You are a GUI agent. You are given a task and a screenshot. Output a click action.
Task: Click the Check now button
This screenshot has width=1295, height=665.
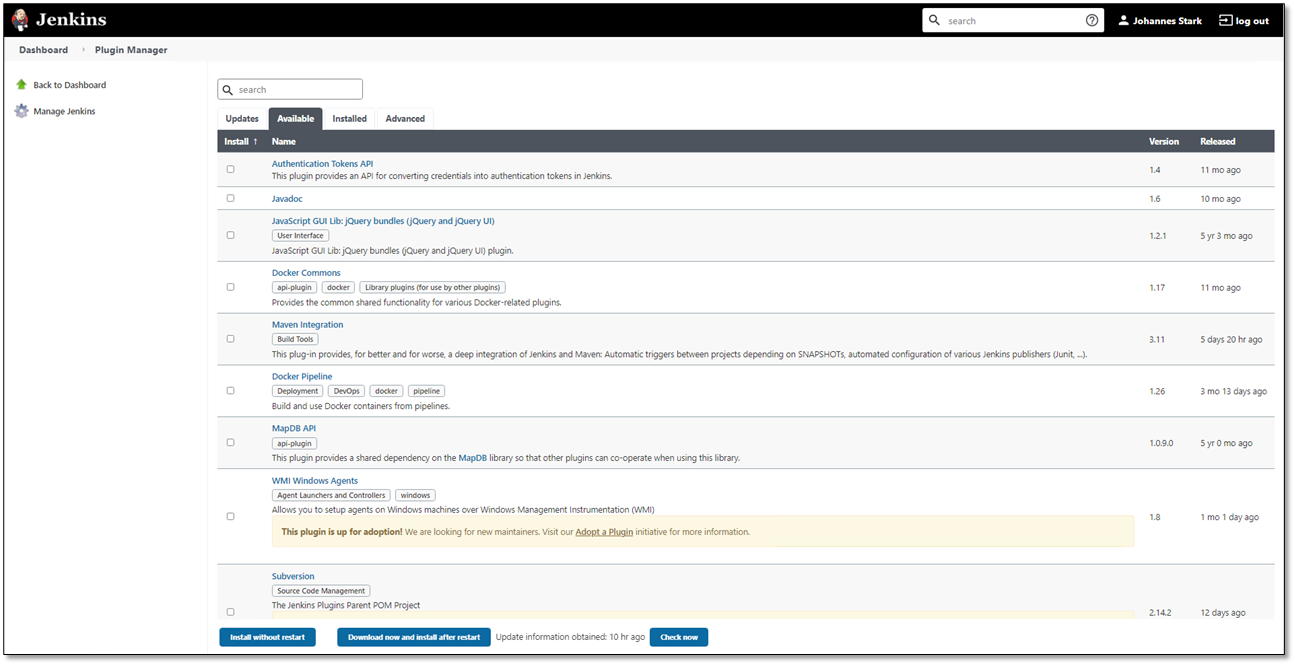pos(679,637)
